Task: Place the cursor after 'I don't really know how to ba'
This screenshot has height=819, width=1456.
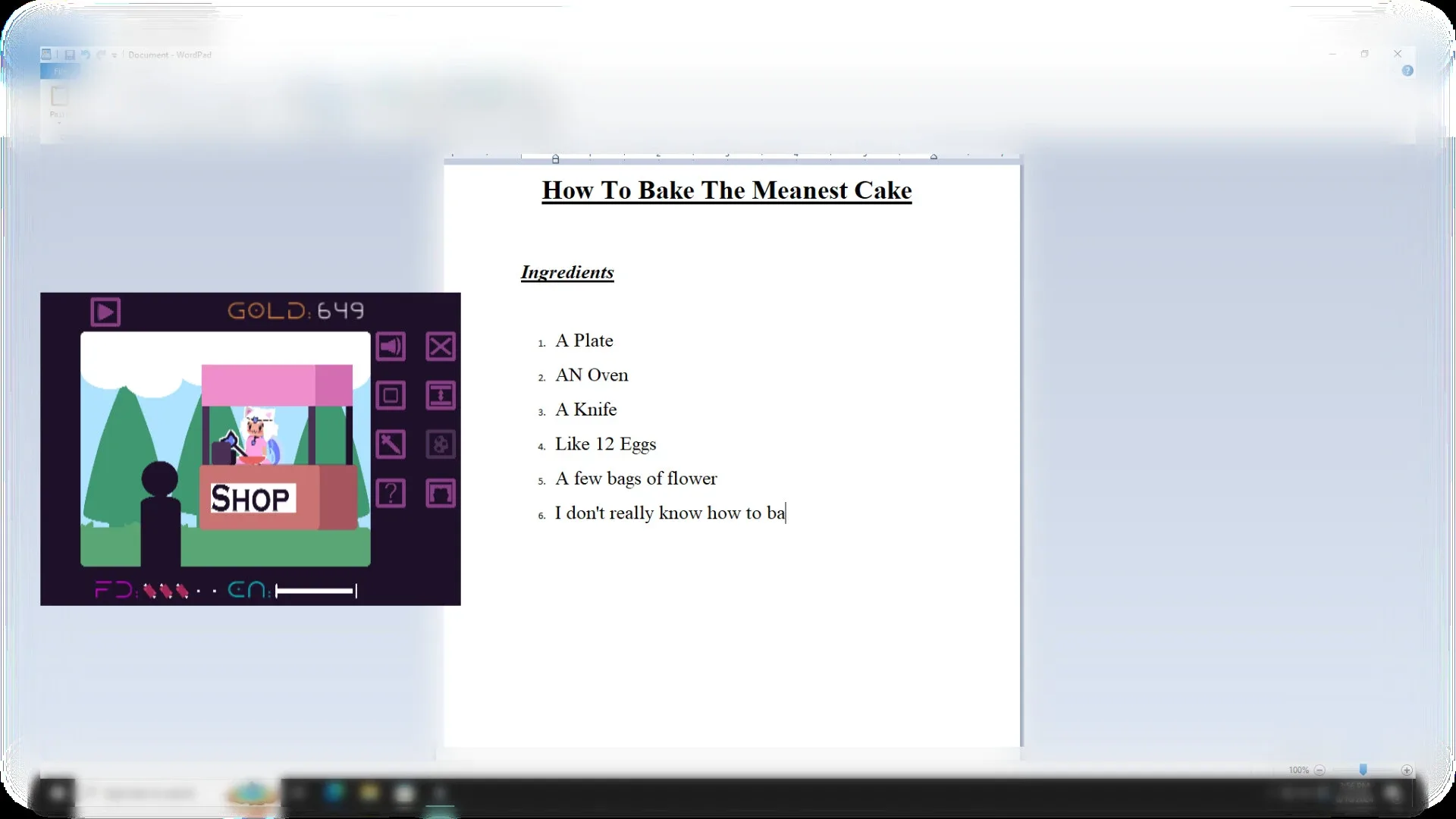Action: click(786, 513)
